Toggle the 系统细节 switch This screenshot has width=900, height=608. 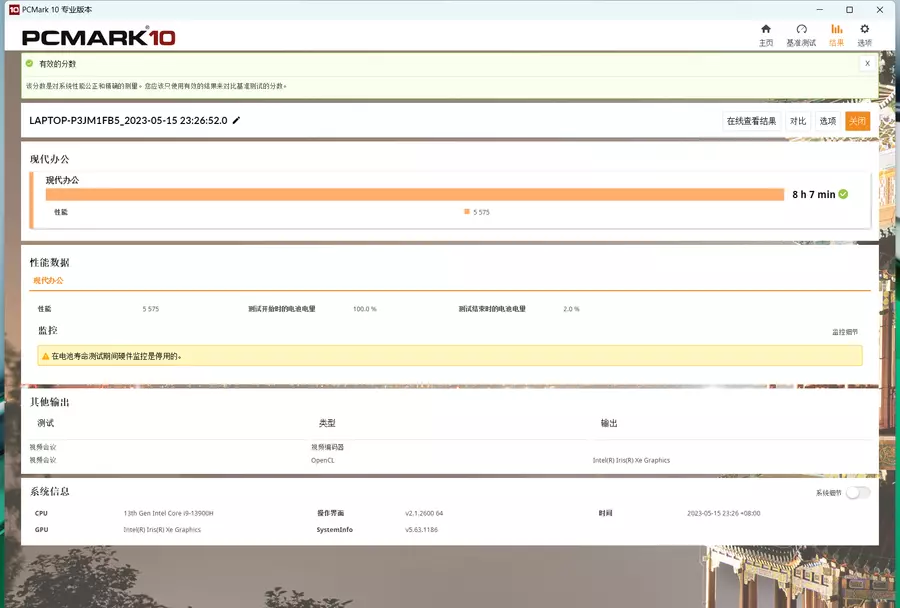857,492
